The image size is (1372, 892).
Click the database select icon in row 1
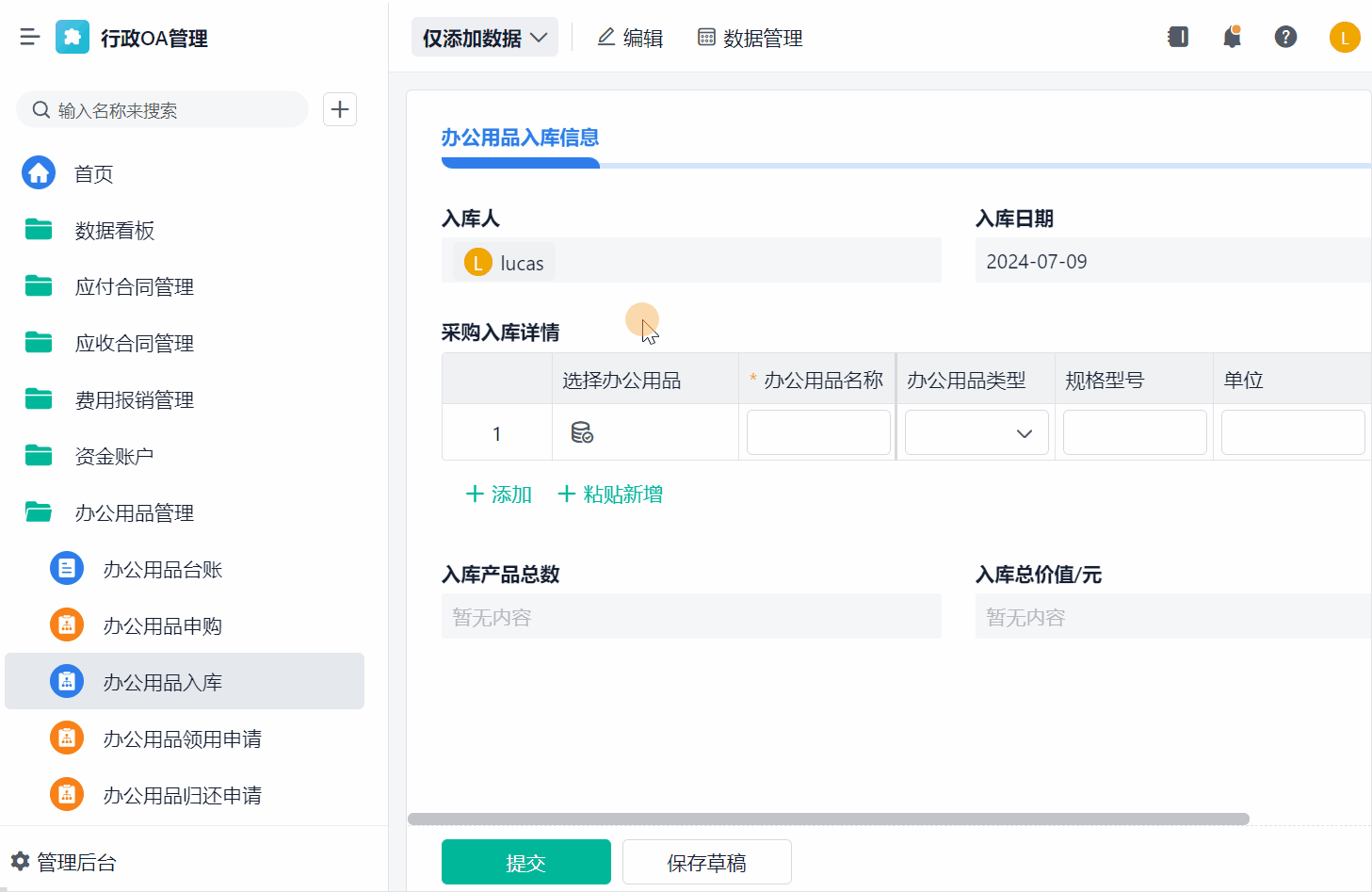click(x=582, y=433)
